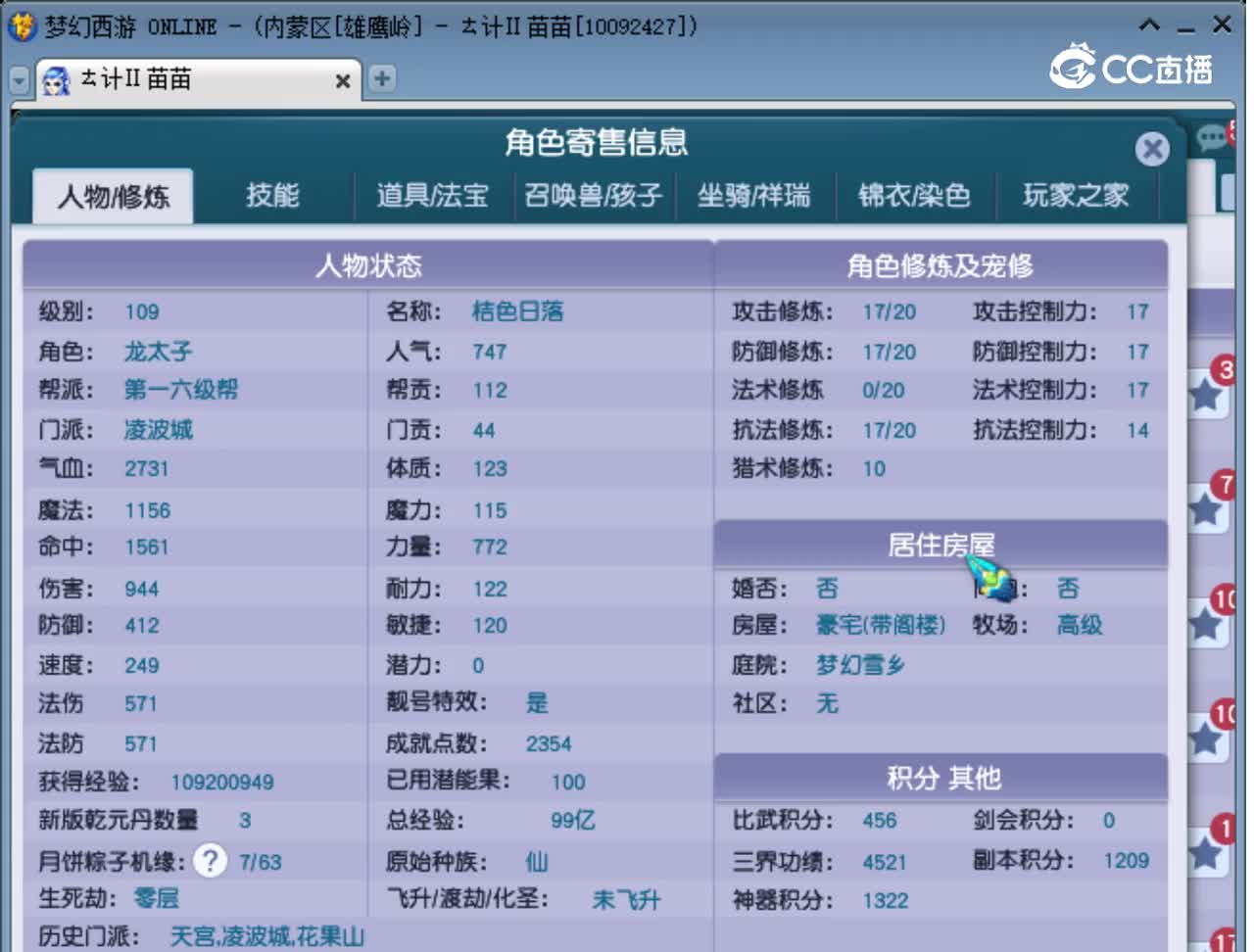Screen dimensions: 1254x952
Task: Open the 道具/法宝 tab
Action: point(431,195)
